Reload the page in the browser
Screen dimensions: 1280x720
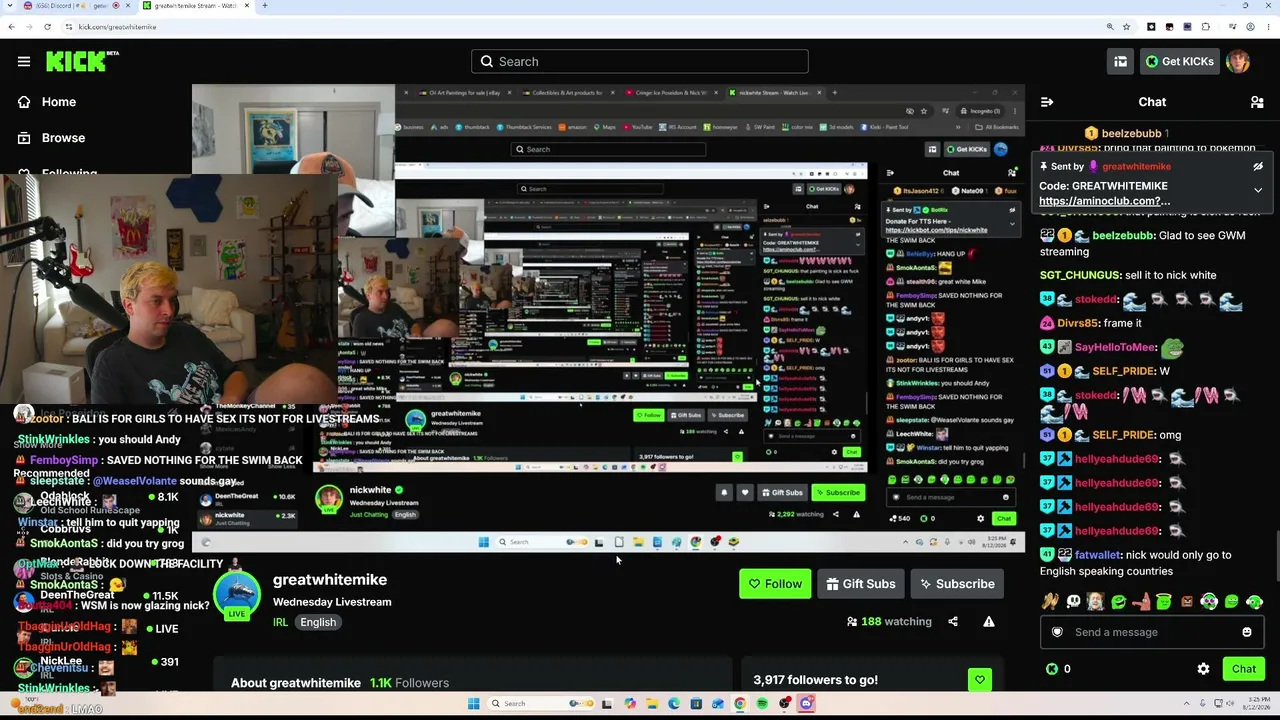47,27
